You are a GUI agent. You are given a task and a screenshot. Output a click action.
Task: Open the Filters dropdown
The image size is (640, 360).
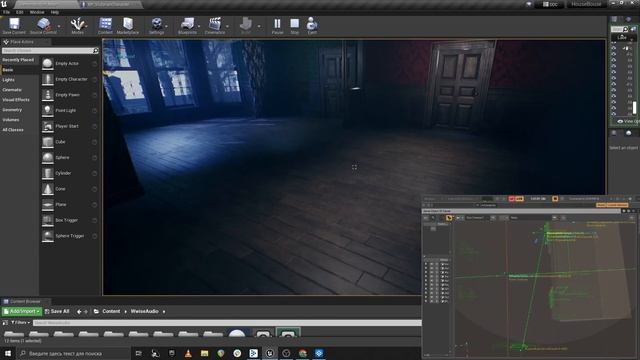point(20,322)
